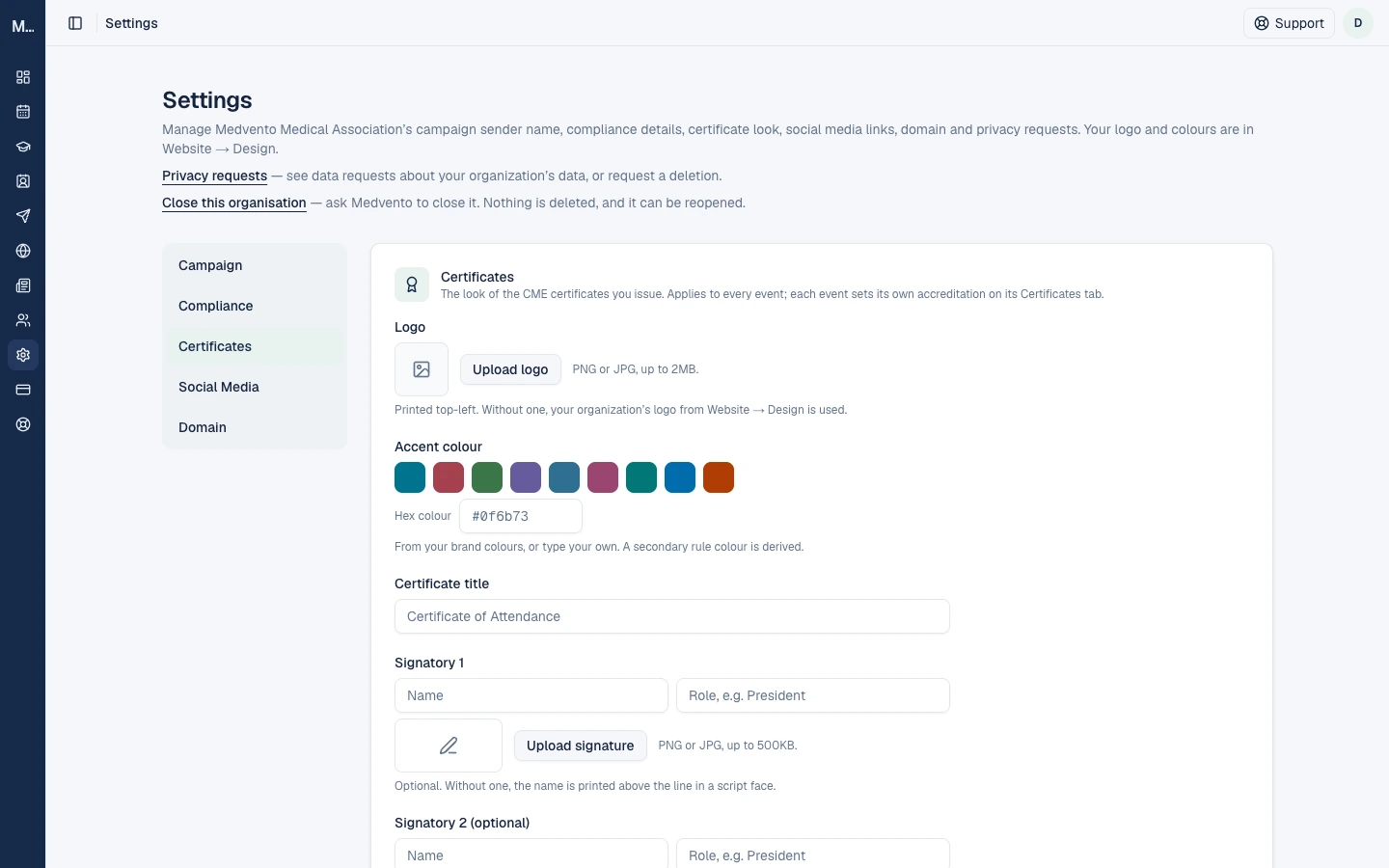Screen dimensions: 1389x868
Task: Switch to the Compliance settings tab
Action: pyautogui.click(x=255, y=306)
